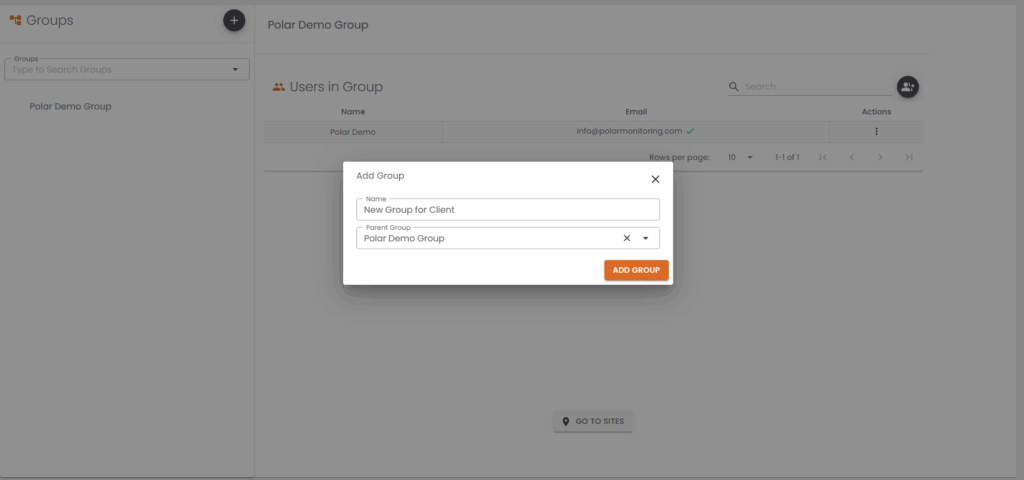Select Polar Demo Group in the sidebar
1024x480 pixels.
[70, 106]
